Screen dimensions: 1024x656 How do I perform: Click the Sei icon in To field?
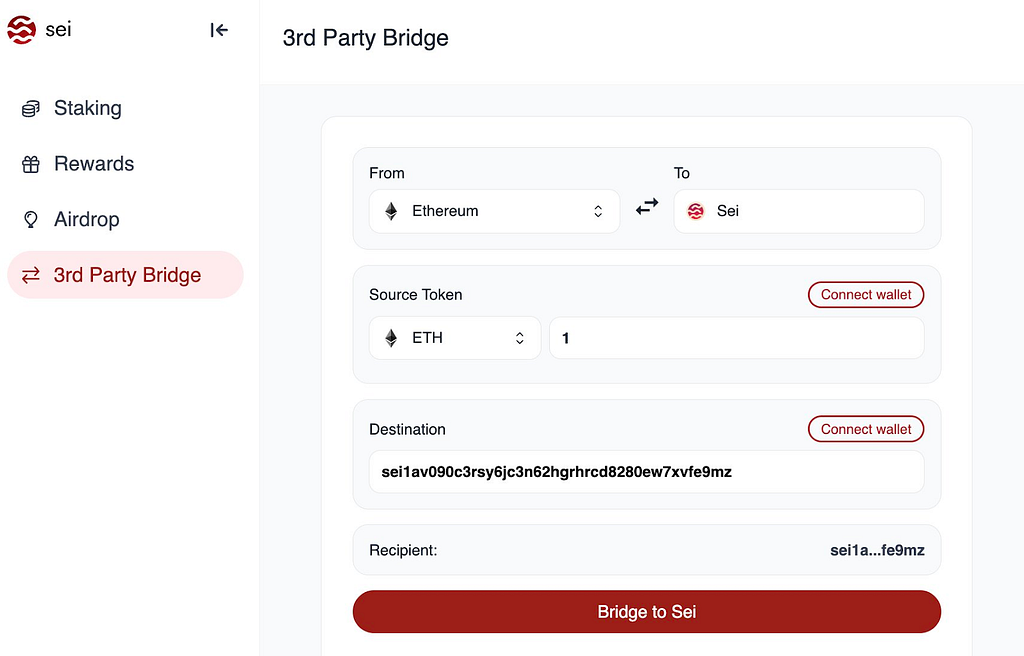[696, 211]
